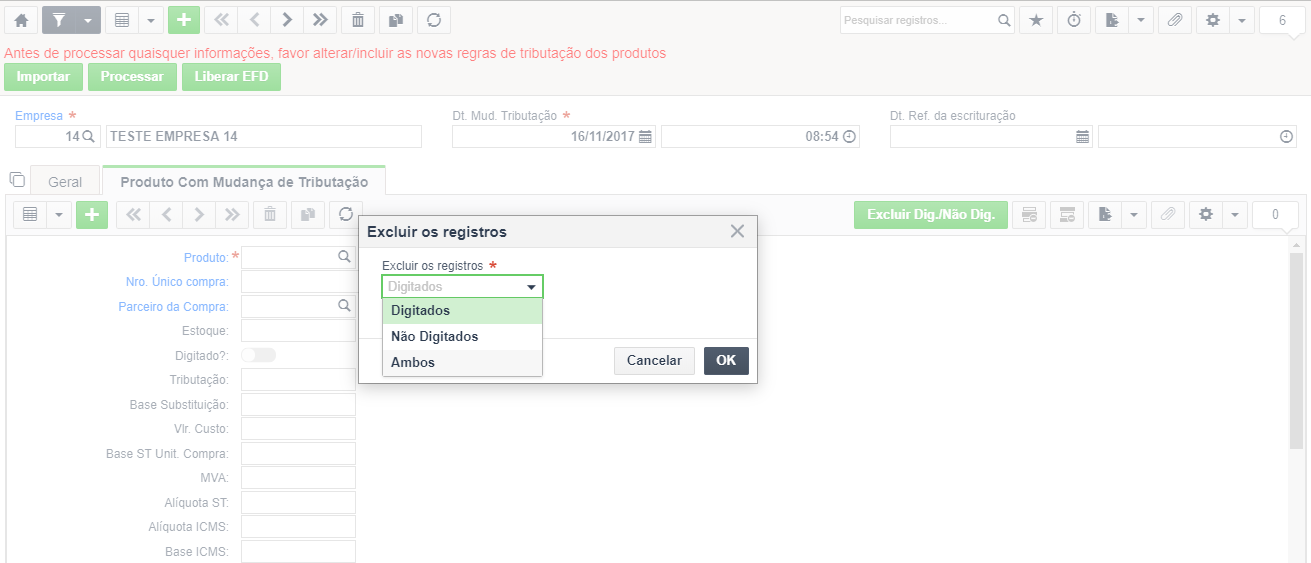The image size is (1311, 563).
Task: Click the top refresh records icon
Action: [434, 20]
